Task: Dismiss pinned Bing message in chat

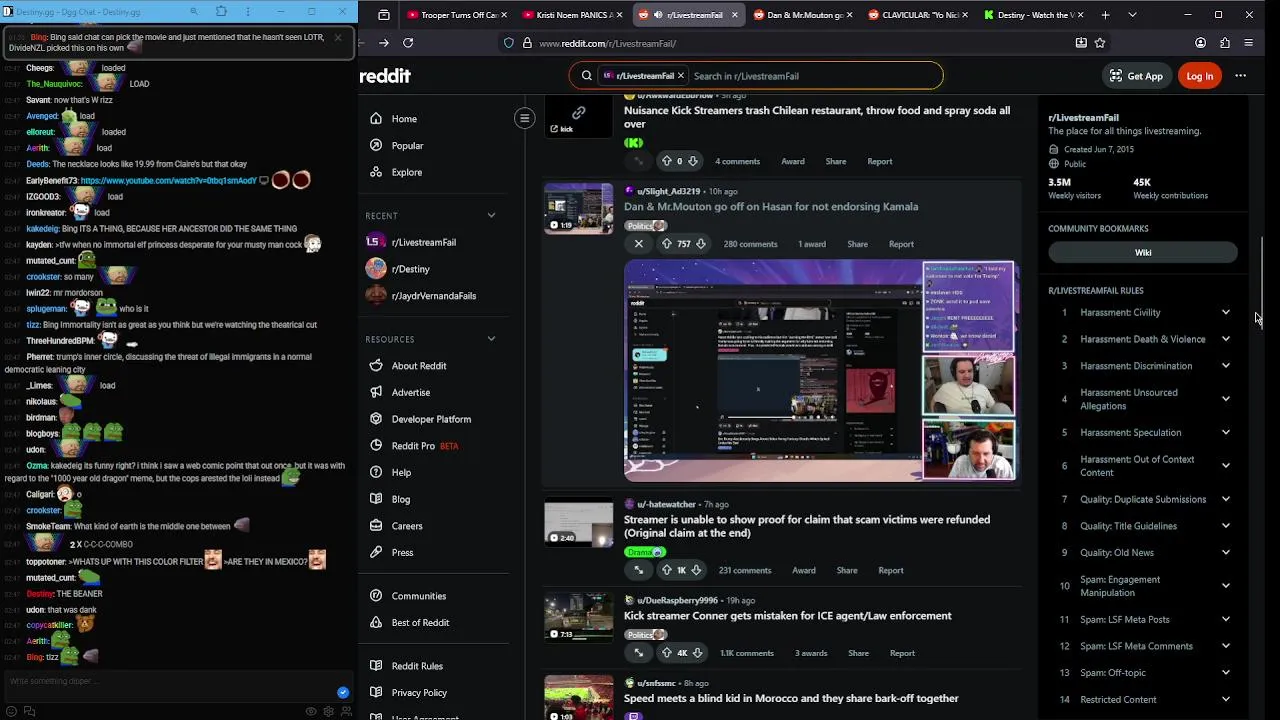Action: [337, 37]
